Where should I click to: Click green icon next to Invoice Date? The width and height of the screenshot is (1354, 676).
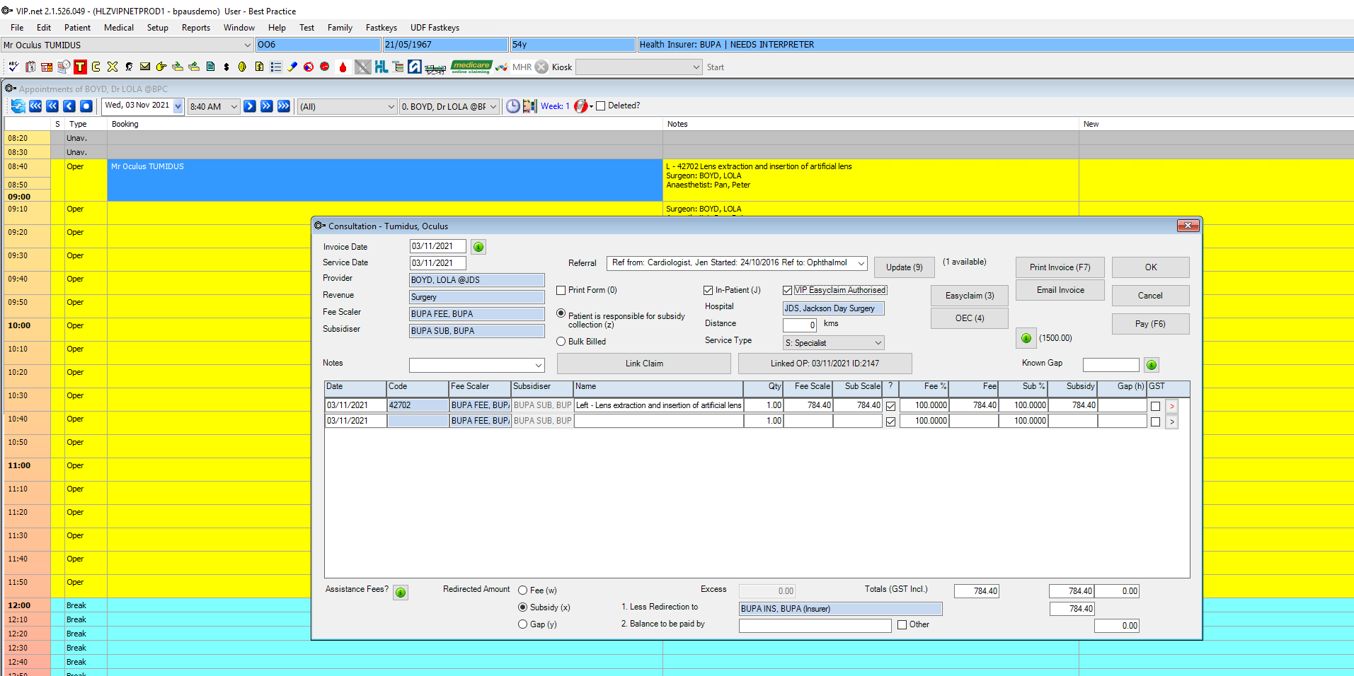(x=478, y=247)
